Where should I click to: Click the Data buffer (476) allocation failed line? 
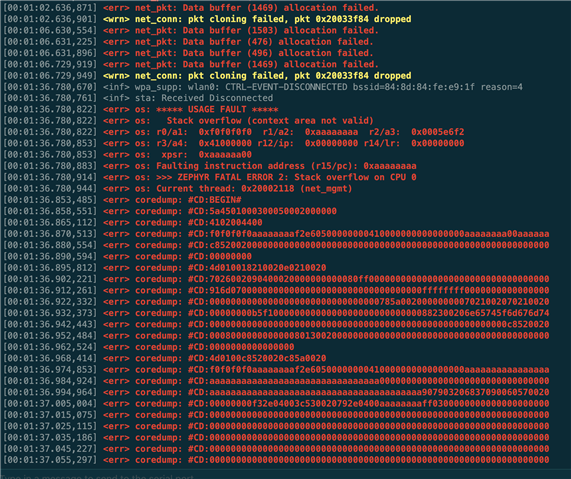[188, 42]
